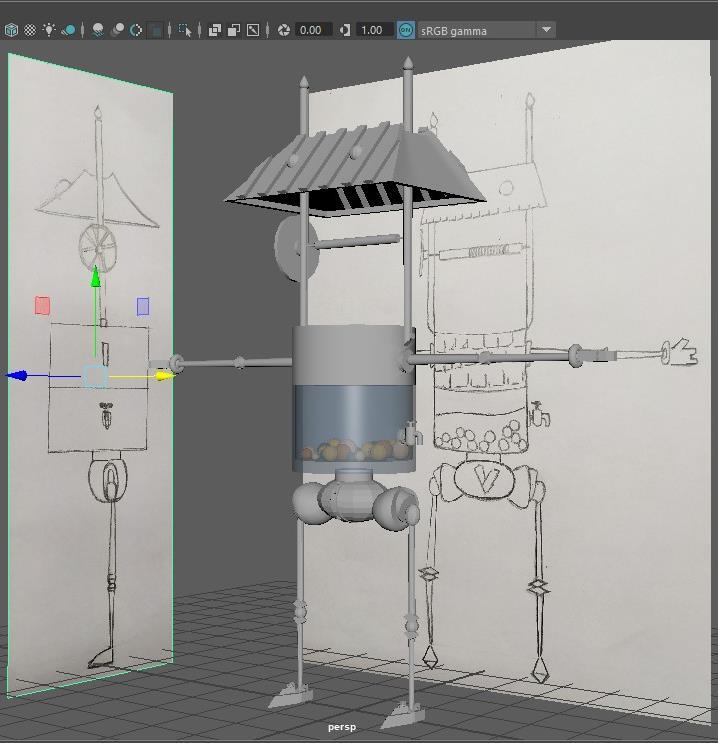Viewport: 718px width, 743px height.
Task: Click the X-ray joints icon
Action: click(253, 30)
